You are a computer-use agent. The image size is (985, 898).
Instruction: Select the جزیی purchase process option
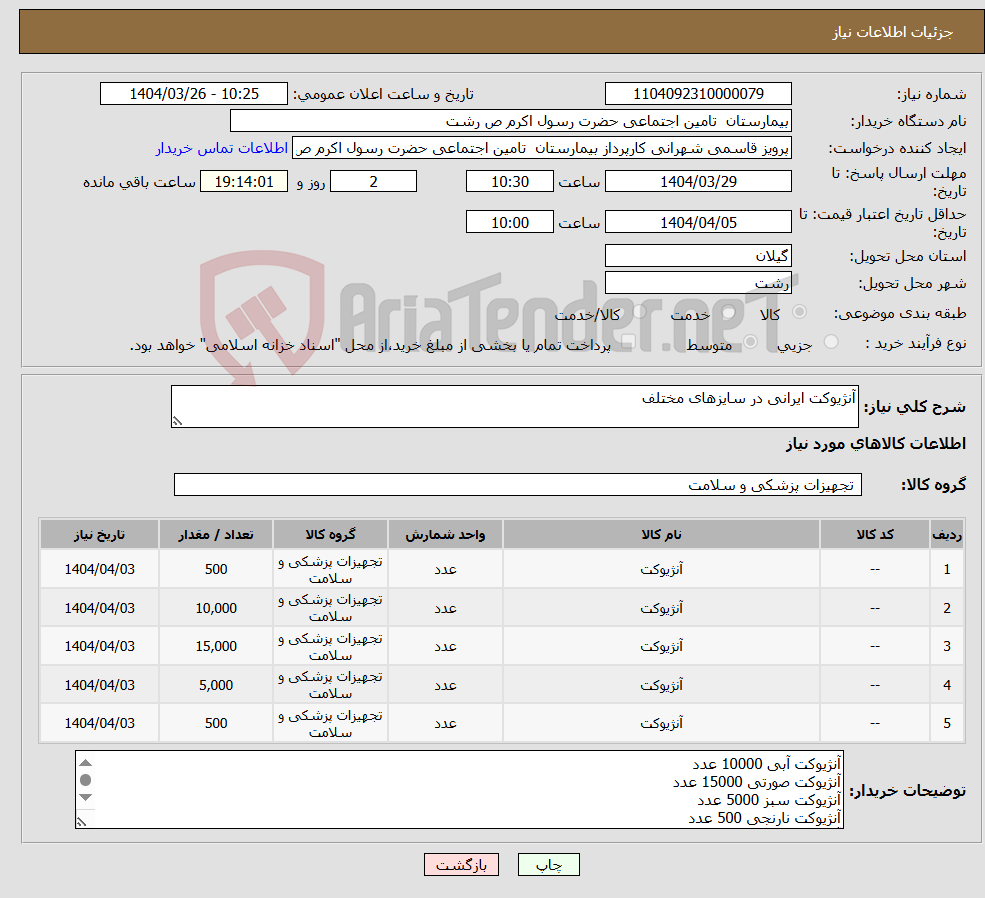(x=831, y=341)
